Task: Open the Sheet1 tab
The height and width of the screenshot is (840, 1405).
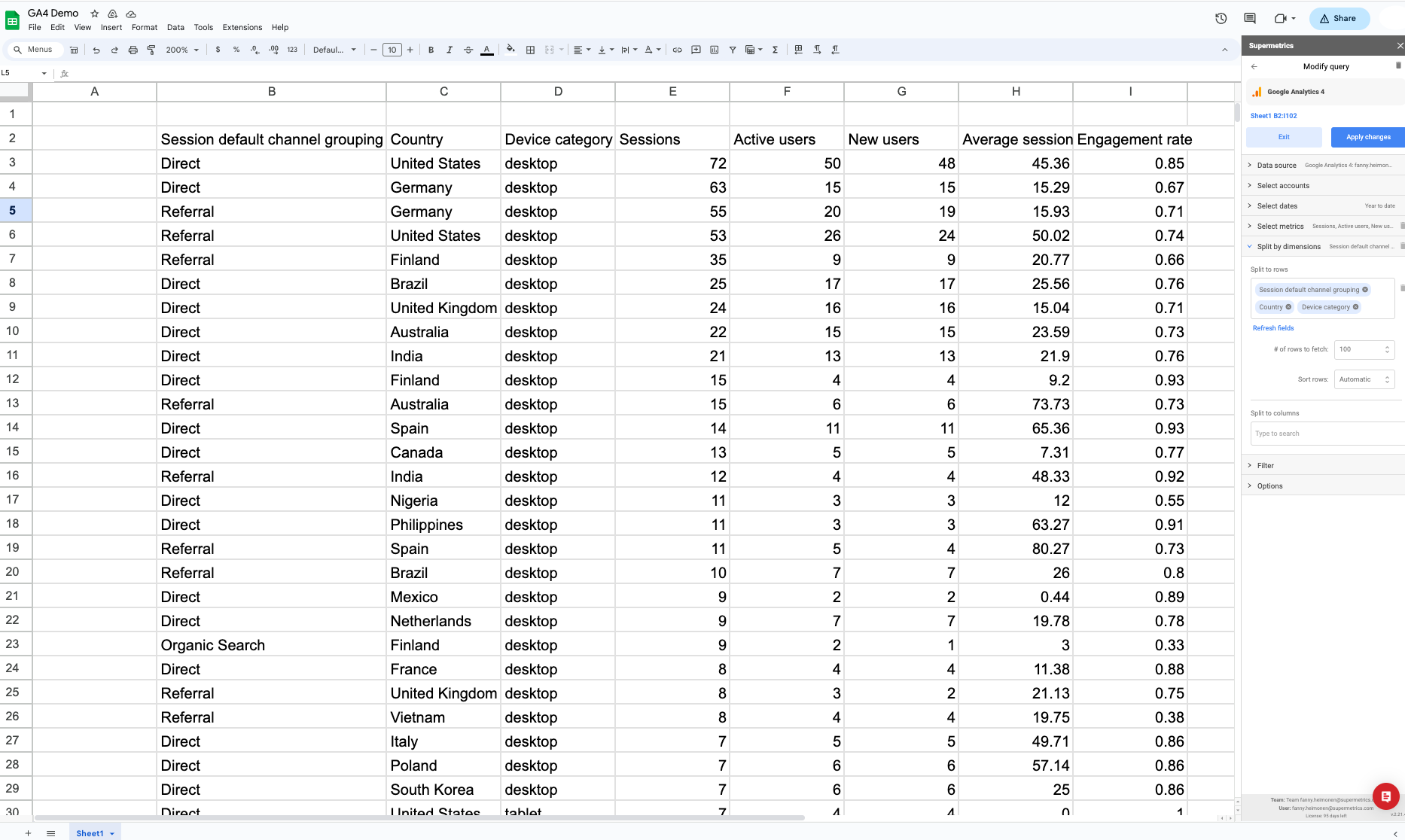Action: coord(90,833)
